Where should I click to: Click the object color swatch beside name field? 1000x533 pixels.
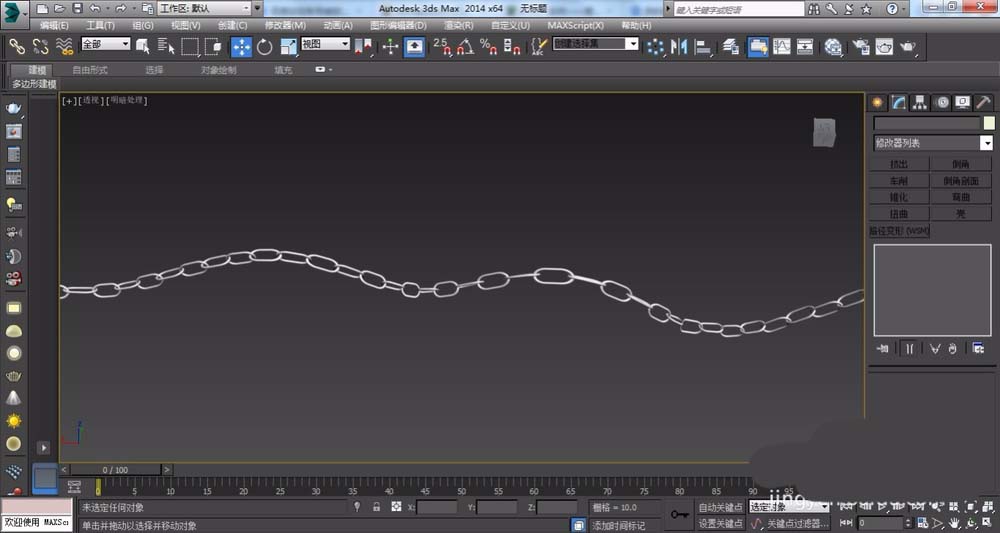click(x=989, y=123)
